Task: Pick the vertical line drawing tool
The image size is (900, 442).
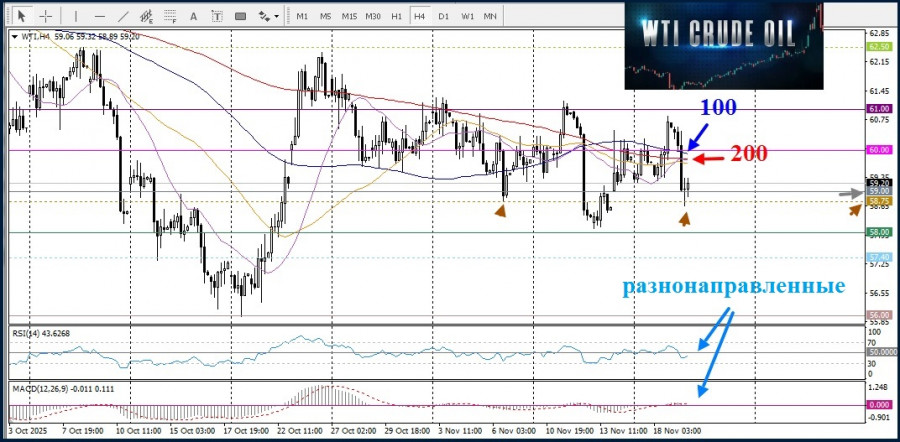Action: tap(76, 16)
